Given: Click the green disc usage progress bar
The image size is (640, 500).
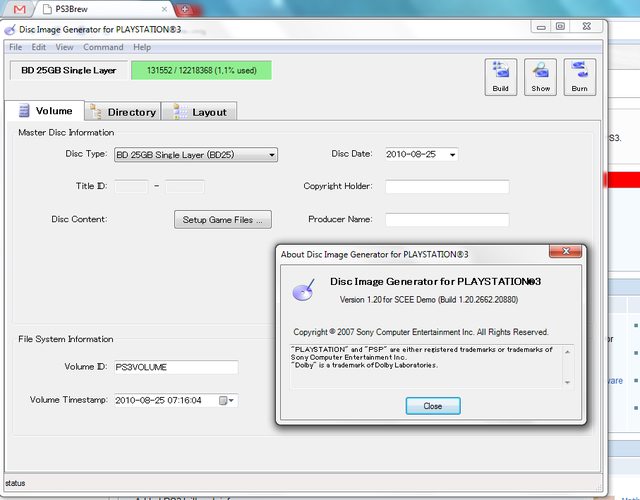Looking at the screenshot, I should (201, 70).
